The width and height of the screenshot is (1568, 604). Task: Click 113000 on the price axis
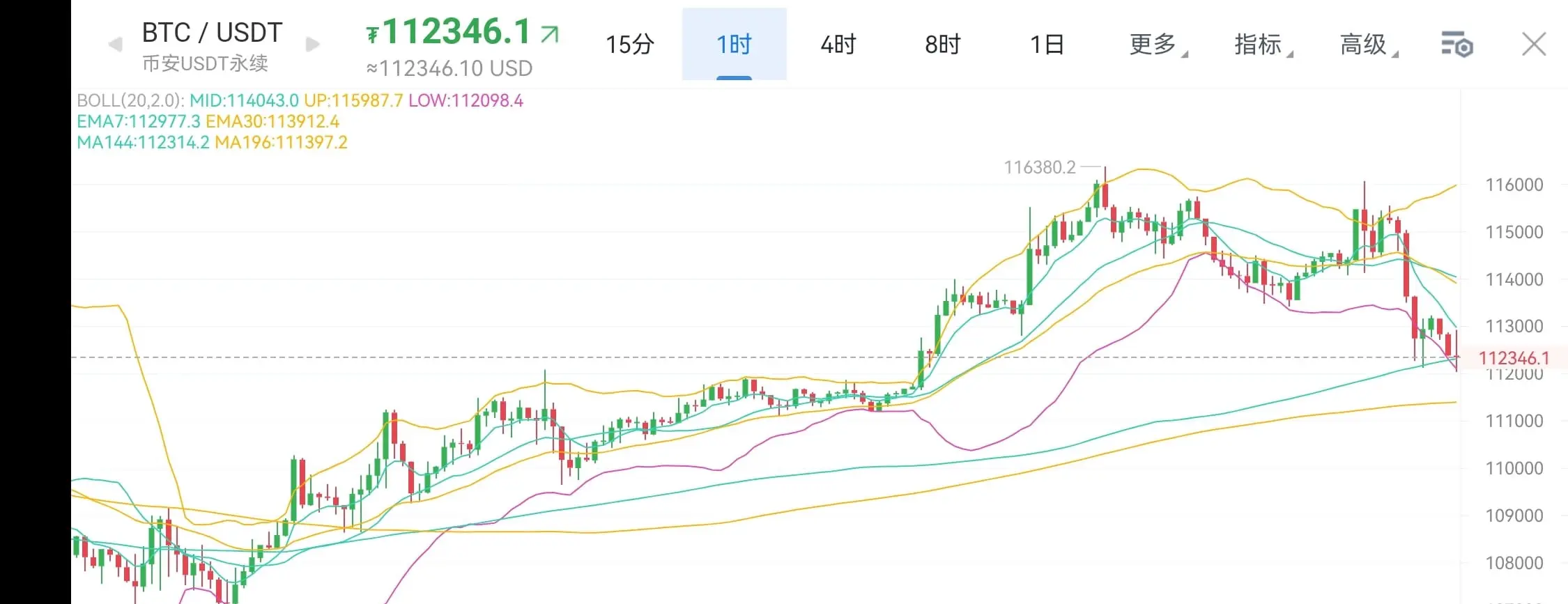coord(1514,326)
